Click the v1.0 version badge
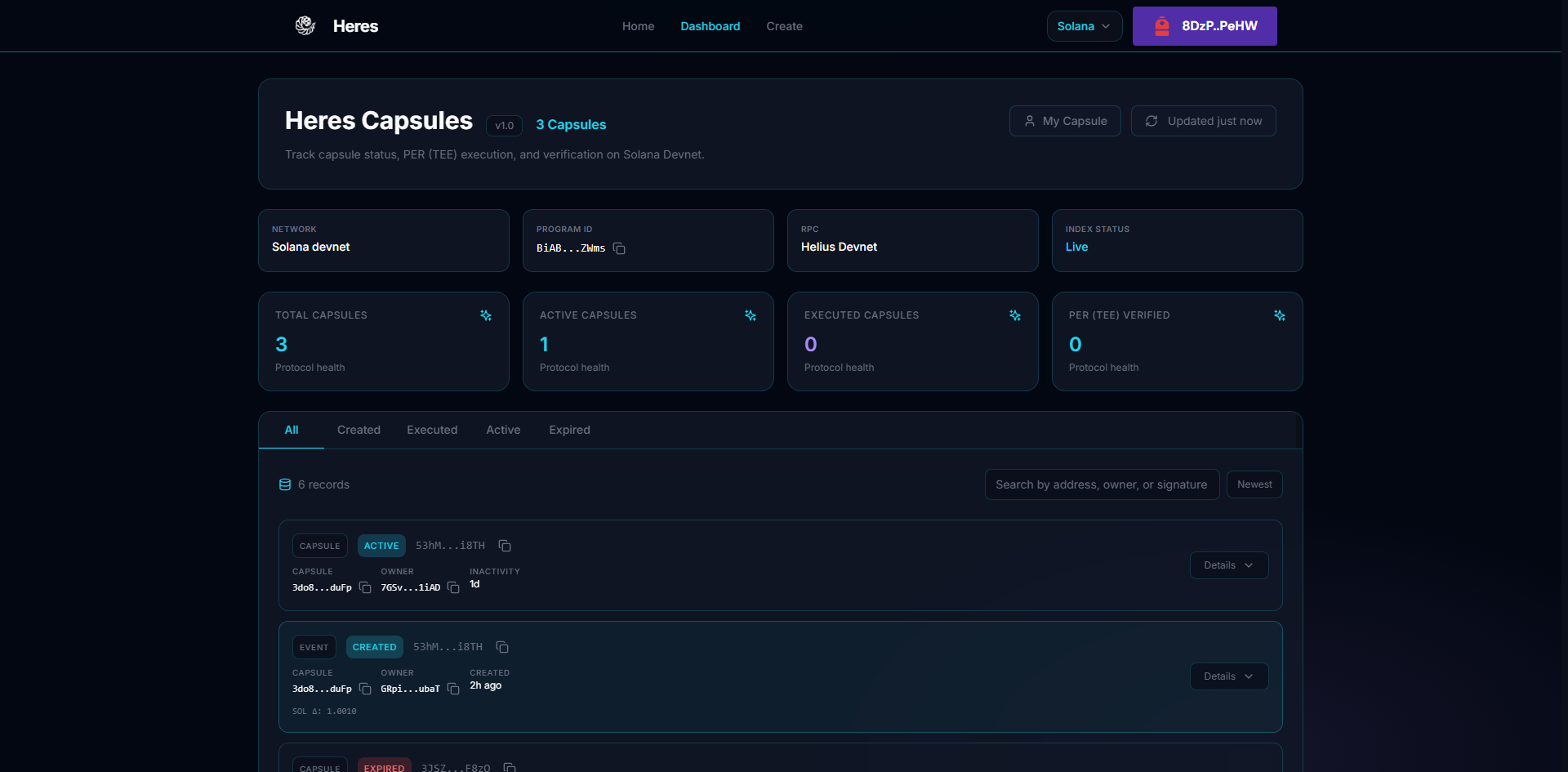The image size is (1568, 772). click(504, 125)
